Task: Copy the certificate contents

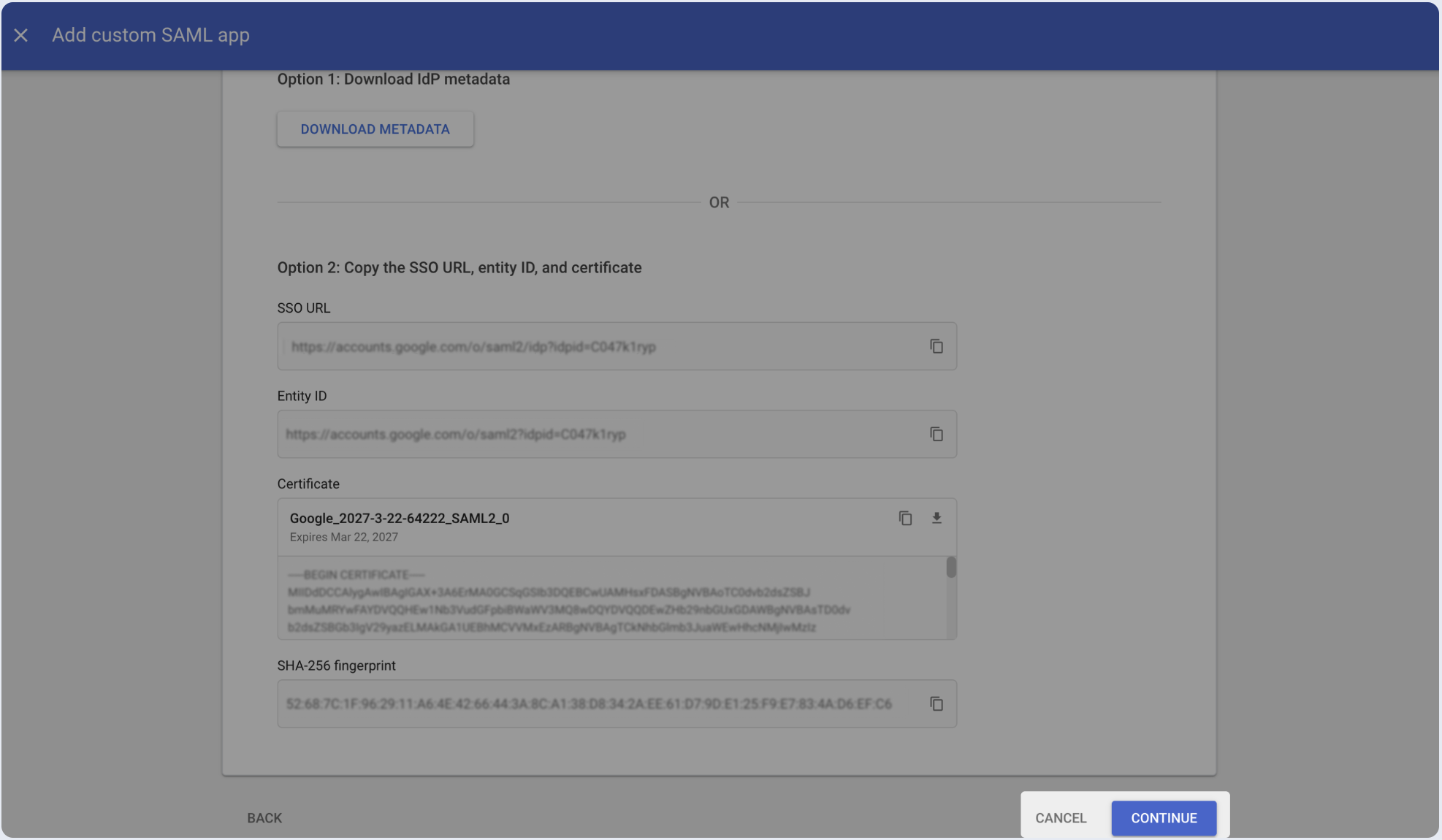Action: [905, 518]
